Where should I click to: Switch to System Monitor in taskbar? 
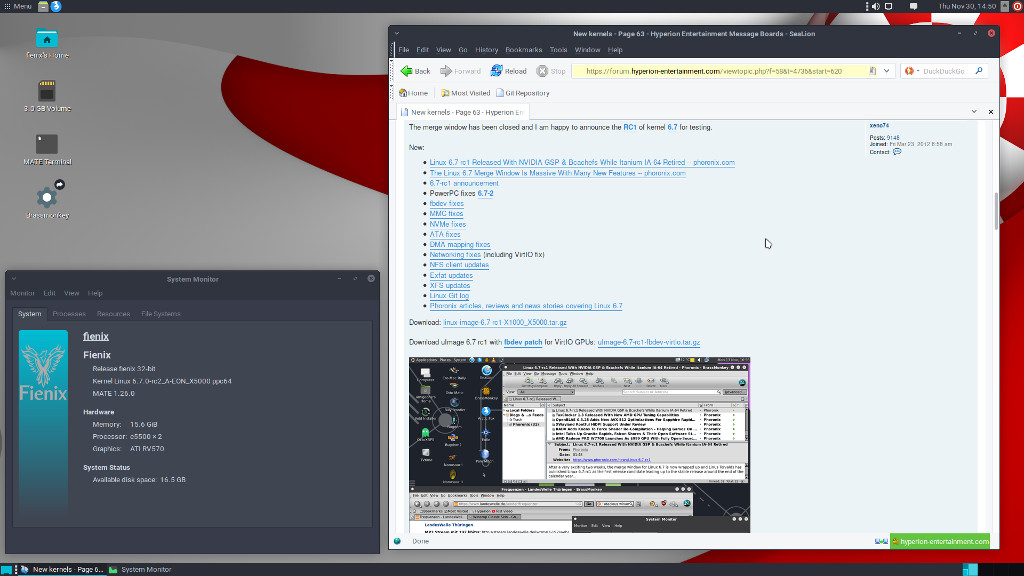140,569
